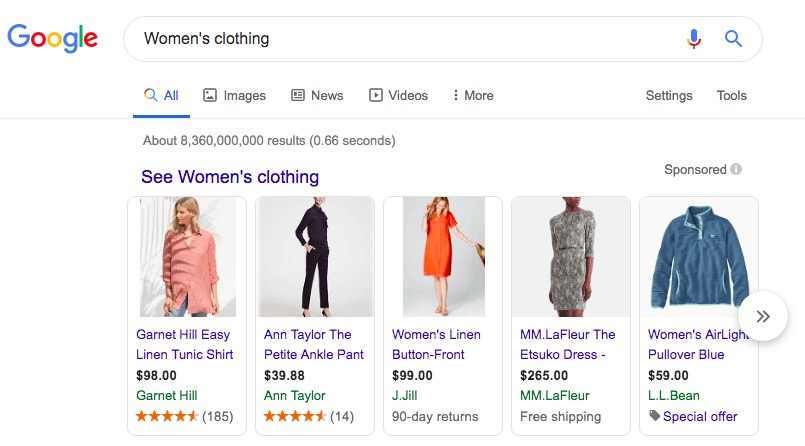805x446 pixels.
Task: Click the L.L.Bean seller name
Action: click(x=674, y=396)
